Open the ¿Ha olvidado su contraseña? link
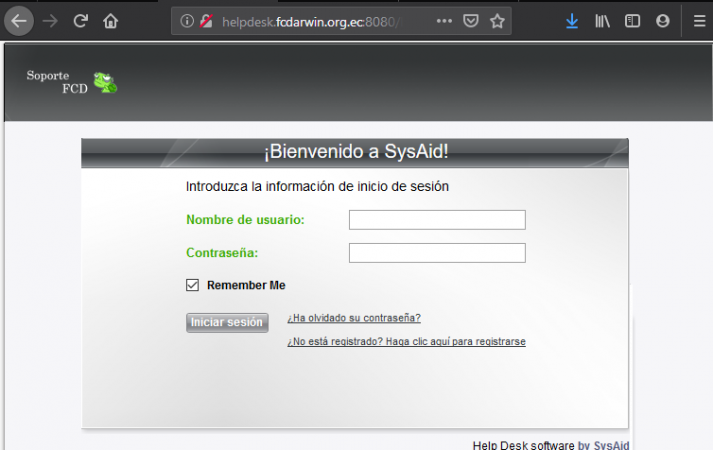This screenshot has width=713, height=450. coord(354,318)
